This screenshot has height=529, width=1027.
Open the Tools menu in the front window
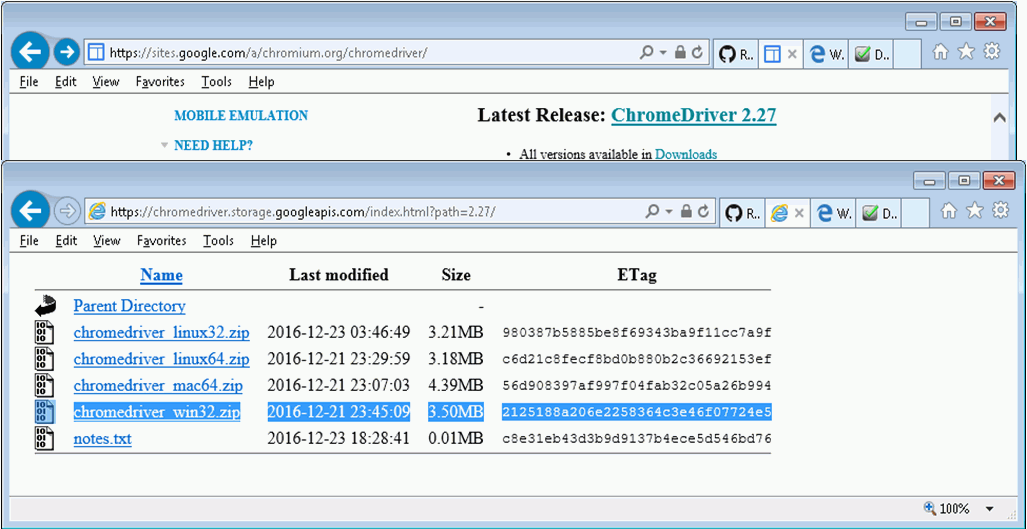pyautogui.click(x=218, y=241)
